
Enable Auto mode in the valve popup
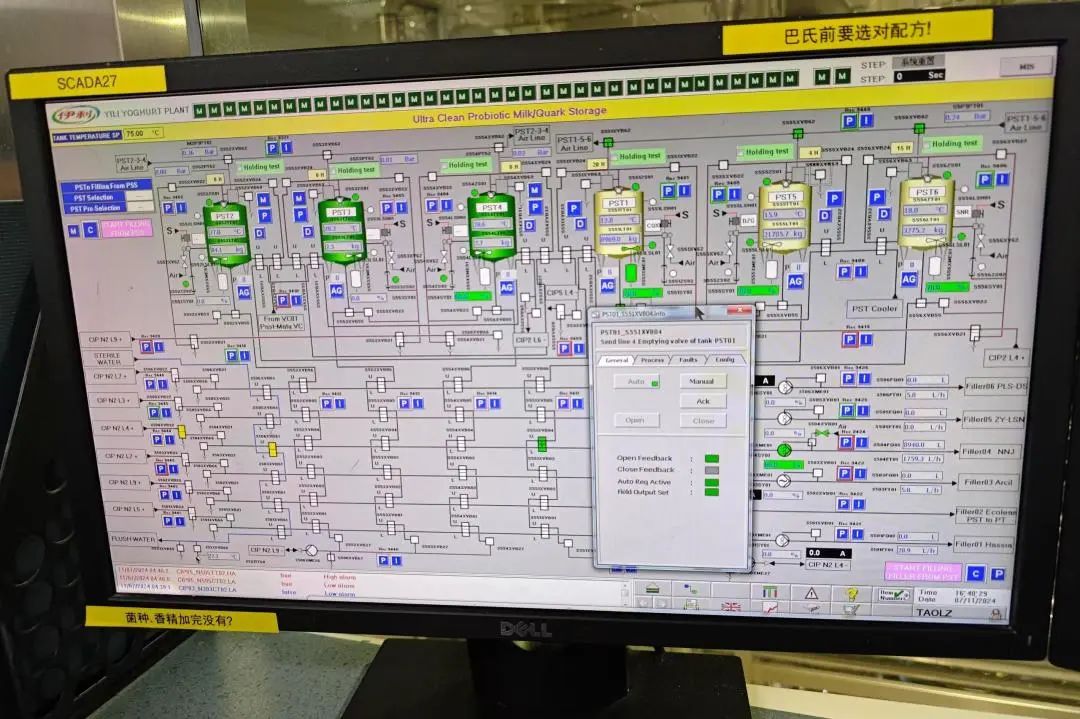coord(636,381)
